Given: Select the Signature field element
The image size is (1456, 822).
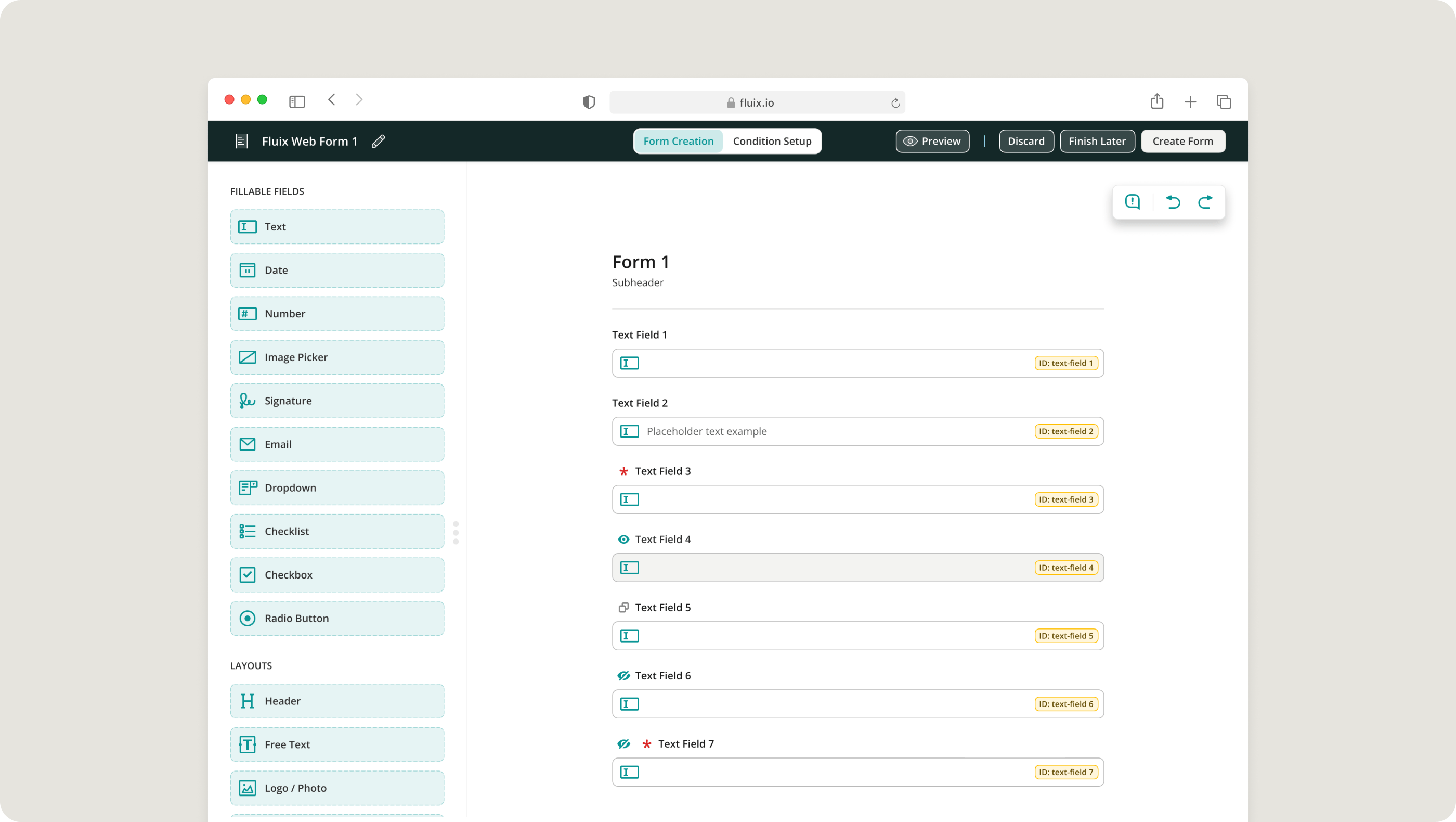Looking at the screenshot, I should coord(337,401).
